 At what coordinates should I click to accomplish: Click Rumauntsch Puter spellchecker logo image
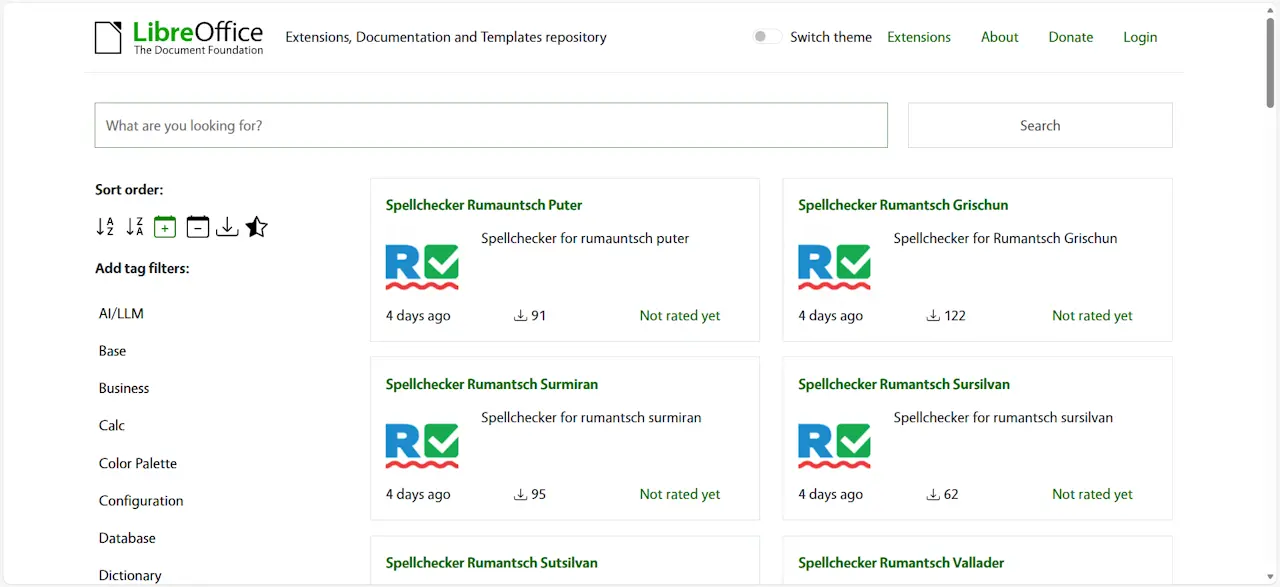(x=422, y=266)
